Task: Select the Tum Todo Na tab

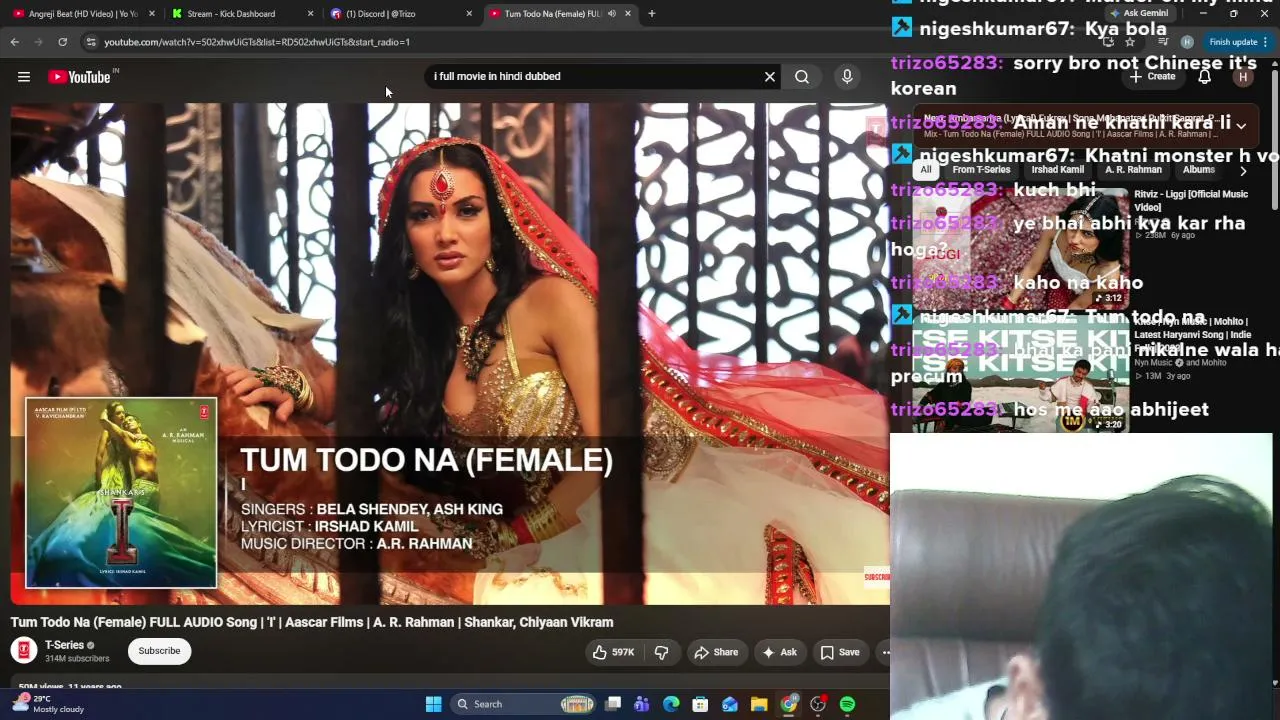Action: 553,14
